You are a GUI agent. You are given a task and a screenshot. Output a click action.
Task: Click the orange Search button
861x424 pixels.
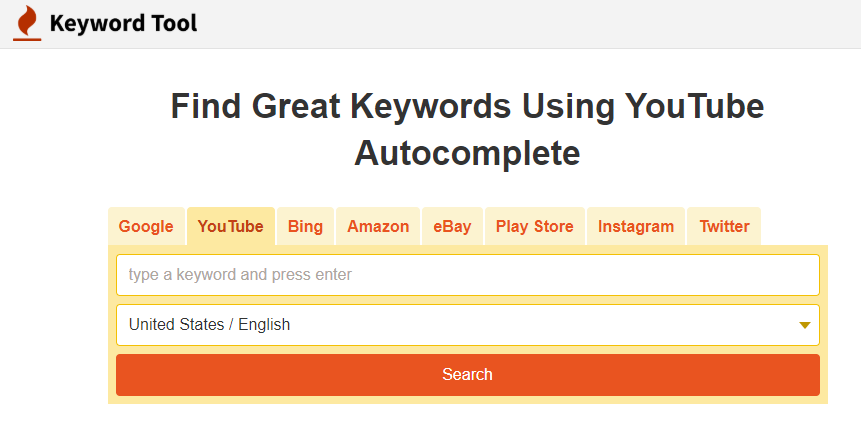click(x=468, y=375)
